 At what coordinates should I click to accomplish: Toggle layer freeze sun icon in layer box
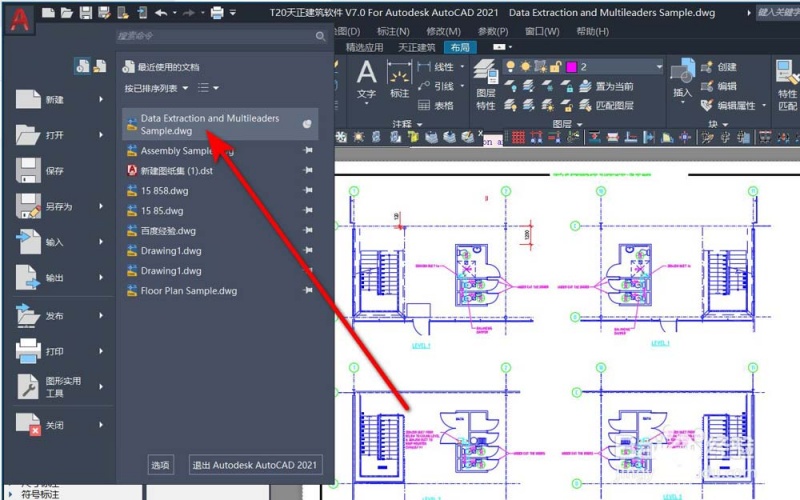(x=525, y=66)
